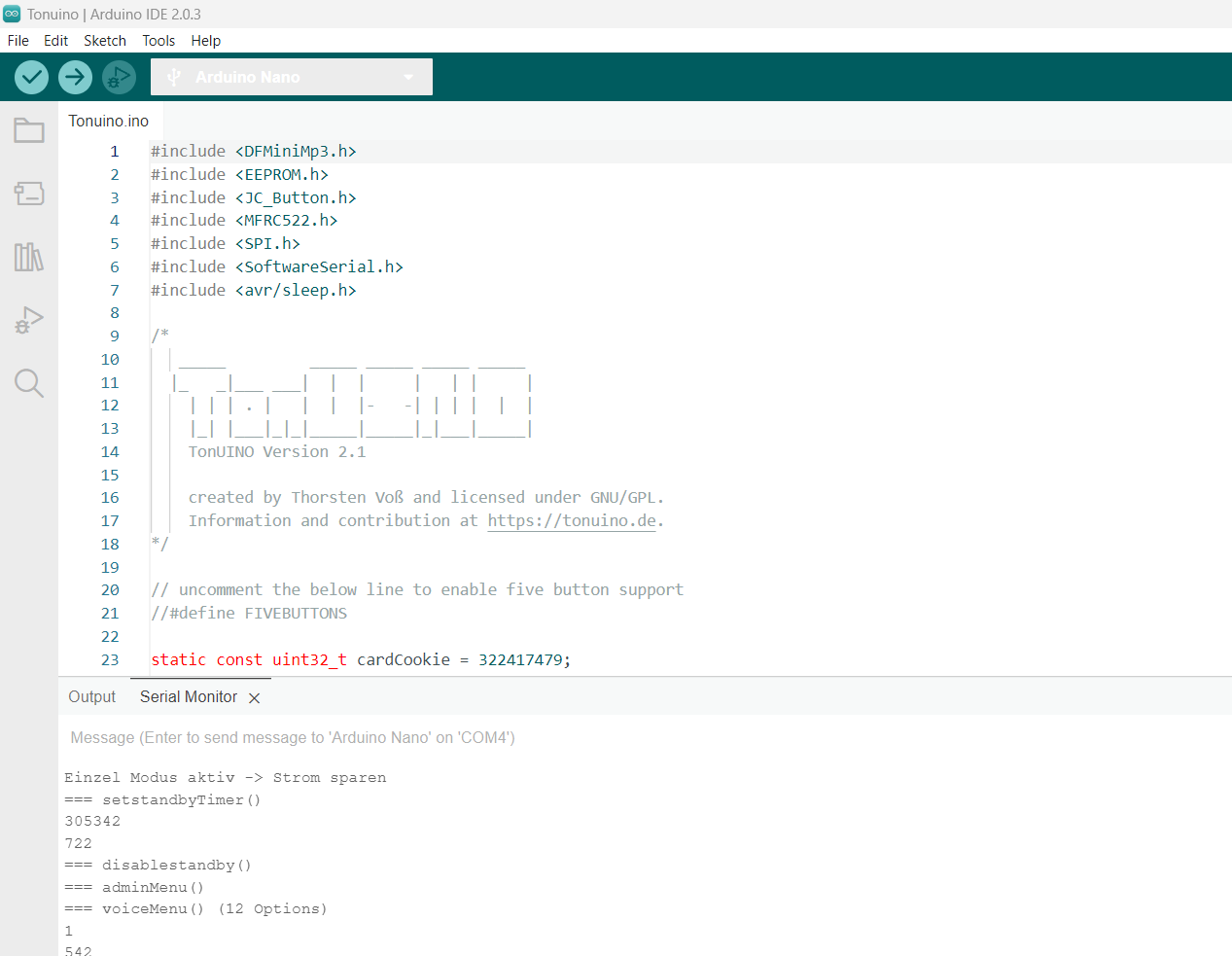Open the Arduino Nano board selector dropdown

(292, 77)
